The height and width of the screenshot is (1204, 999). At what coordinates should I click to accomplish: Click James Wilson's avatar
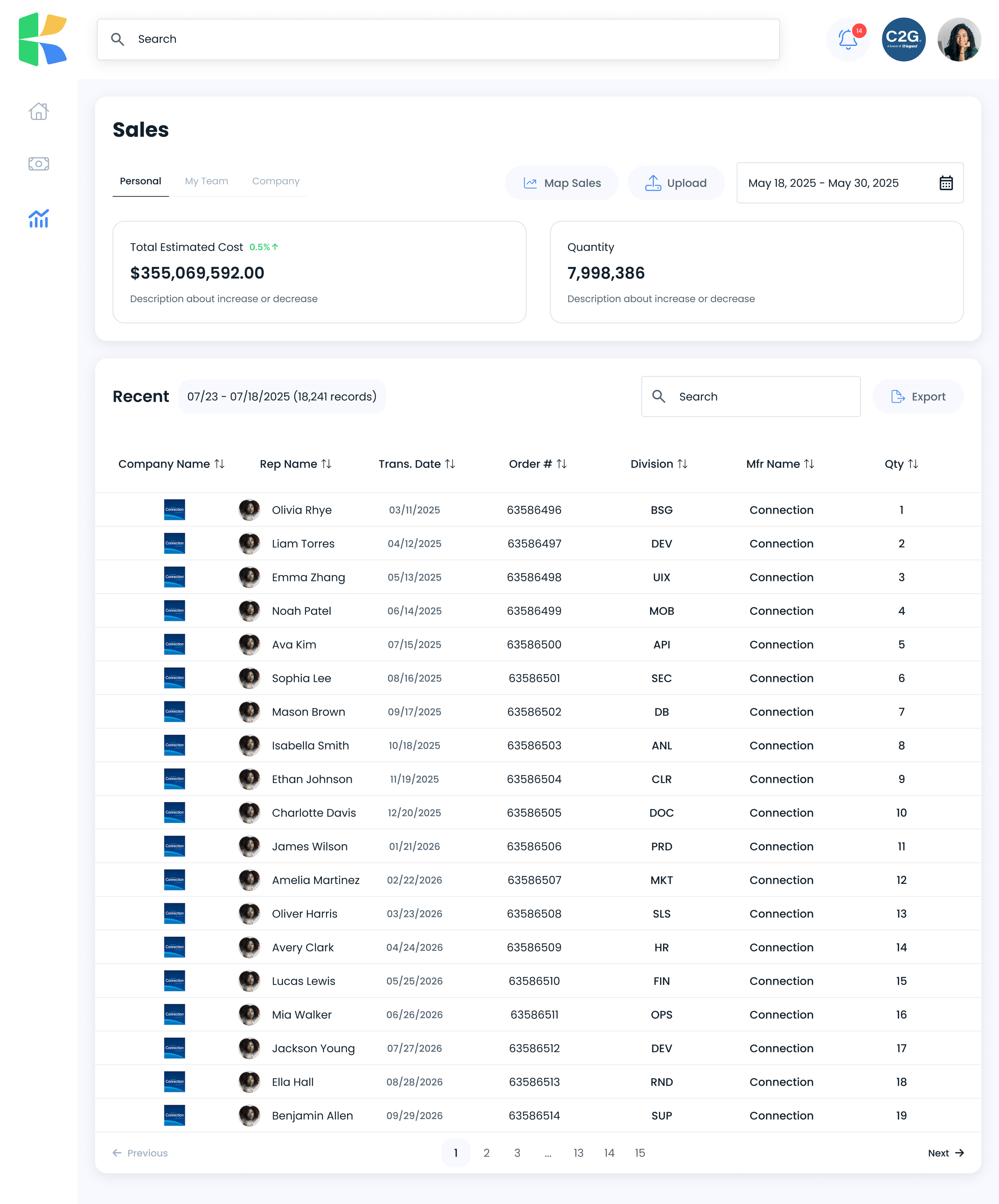(249, 846)
